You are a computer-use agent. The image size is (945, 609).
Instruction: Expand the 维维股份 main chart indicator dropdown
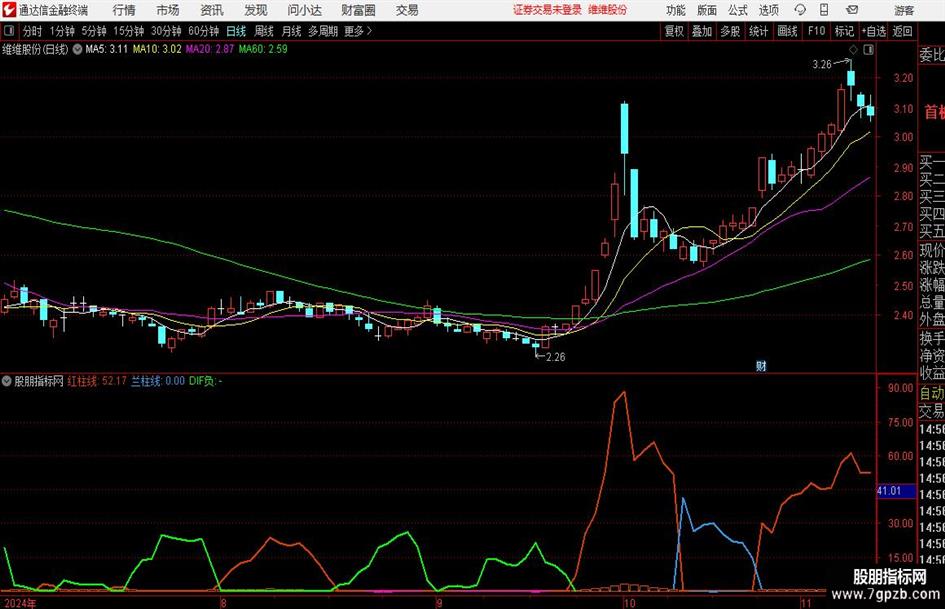coord(77,49)
